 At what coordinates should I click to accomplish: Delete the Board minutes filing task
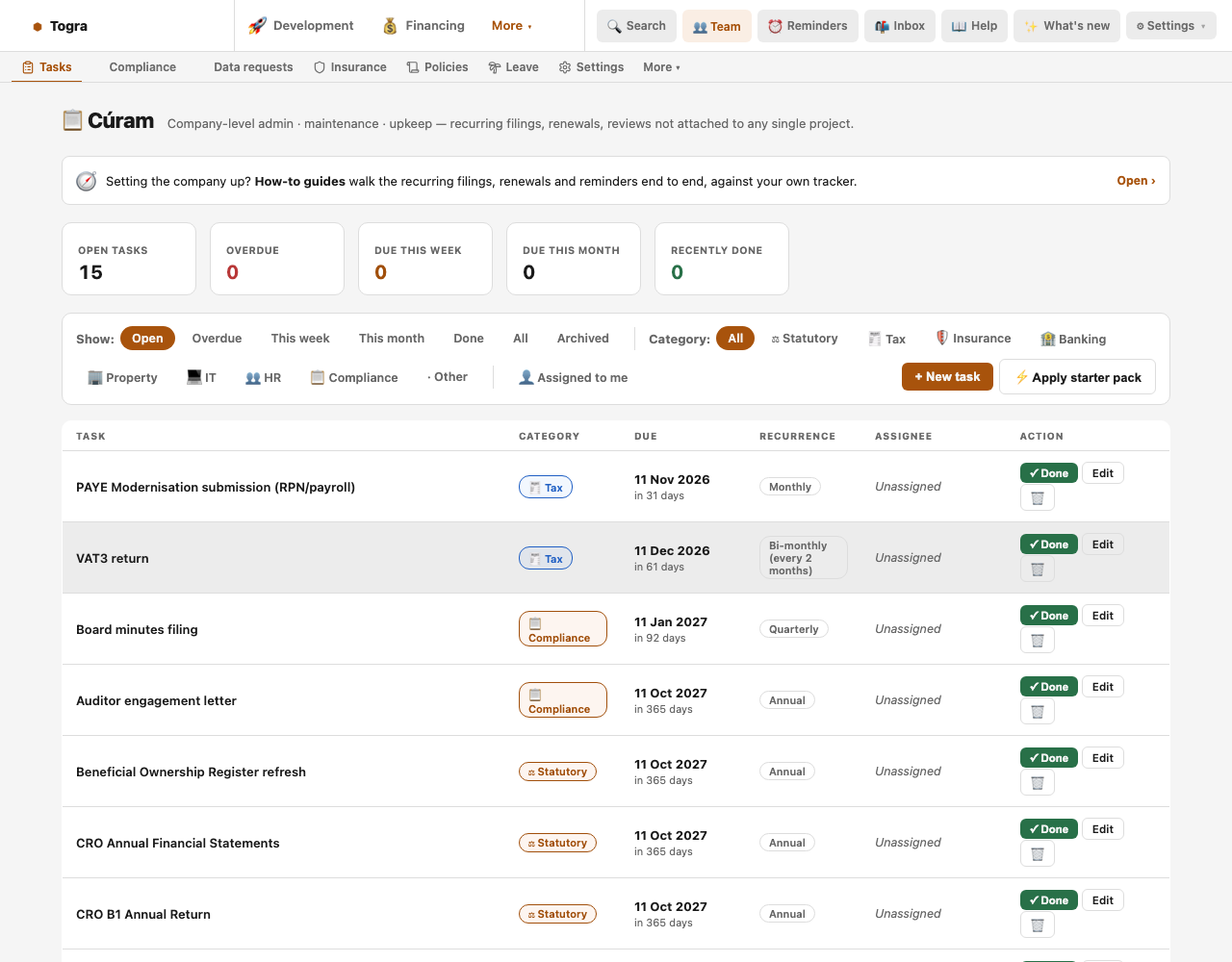[1038, 641]
